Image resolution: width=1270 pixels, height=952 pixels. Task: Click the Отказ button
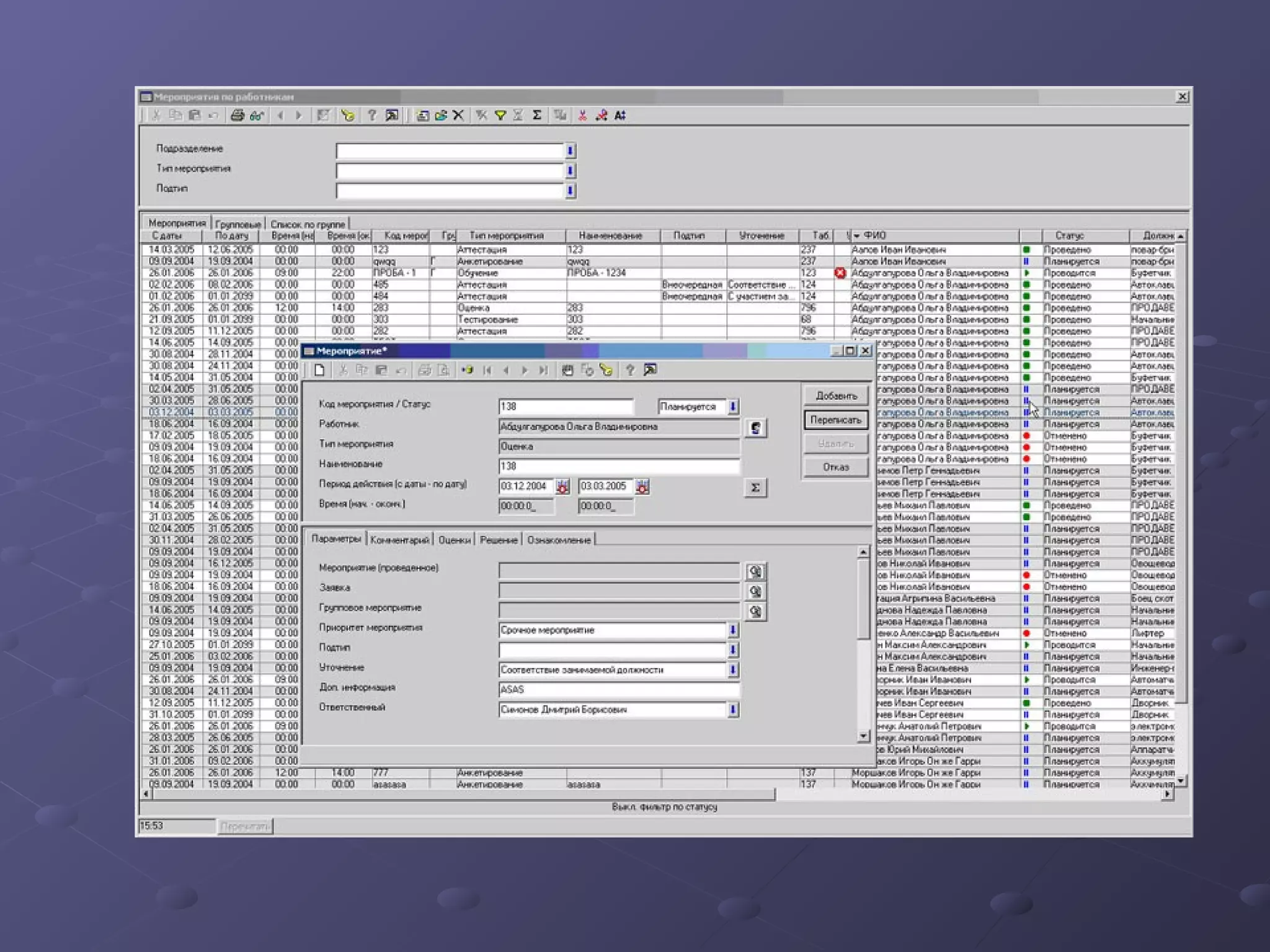835,467
